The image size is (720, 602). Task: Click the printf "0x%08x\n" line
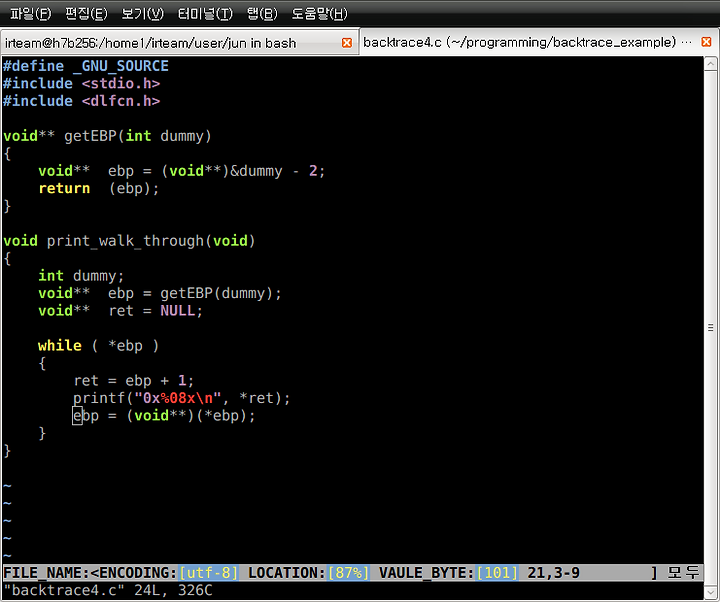[x=182, y=398]
